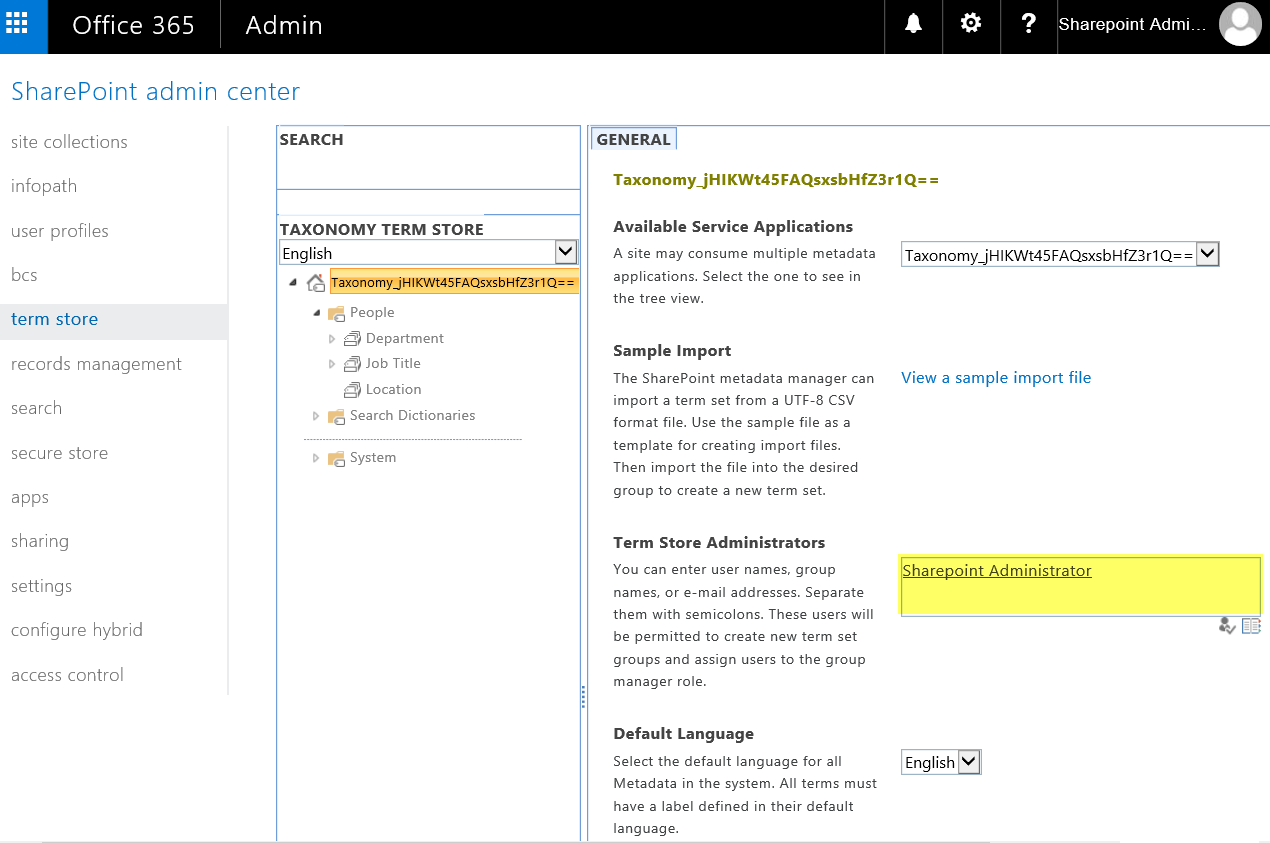Screen dimensions: 1270x843
Task: Select the Location term set label
Action: (x=393, y=390)
